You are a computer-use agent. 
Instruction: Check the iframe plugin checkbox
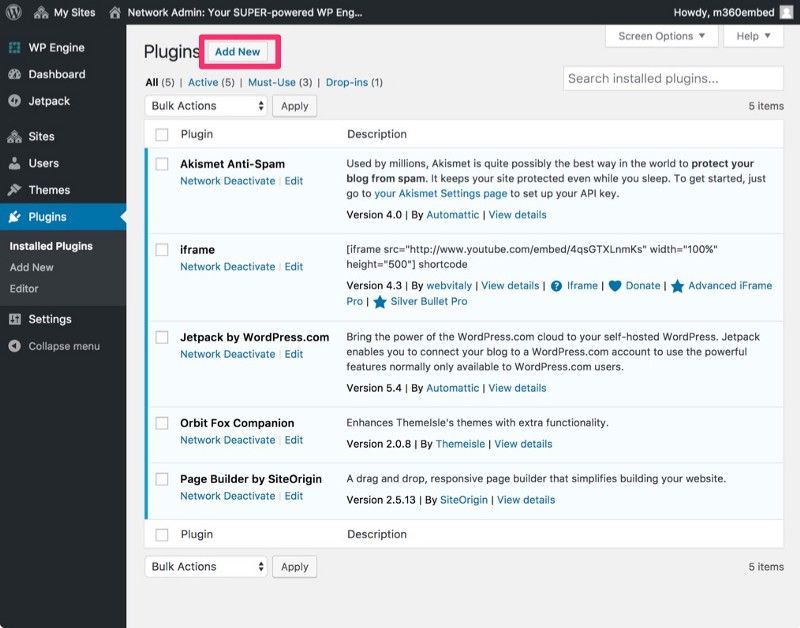[x=162, y=249]
